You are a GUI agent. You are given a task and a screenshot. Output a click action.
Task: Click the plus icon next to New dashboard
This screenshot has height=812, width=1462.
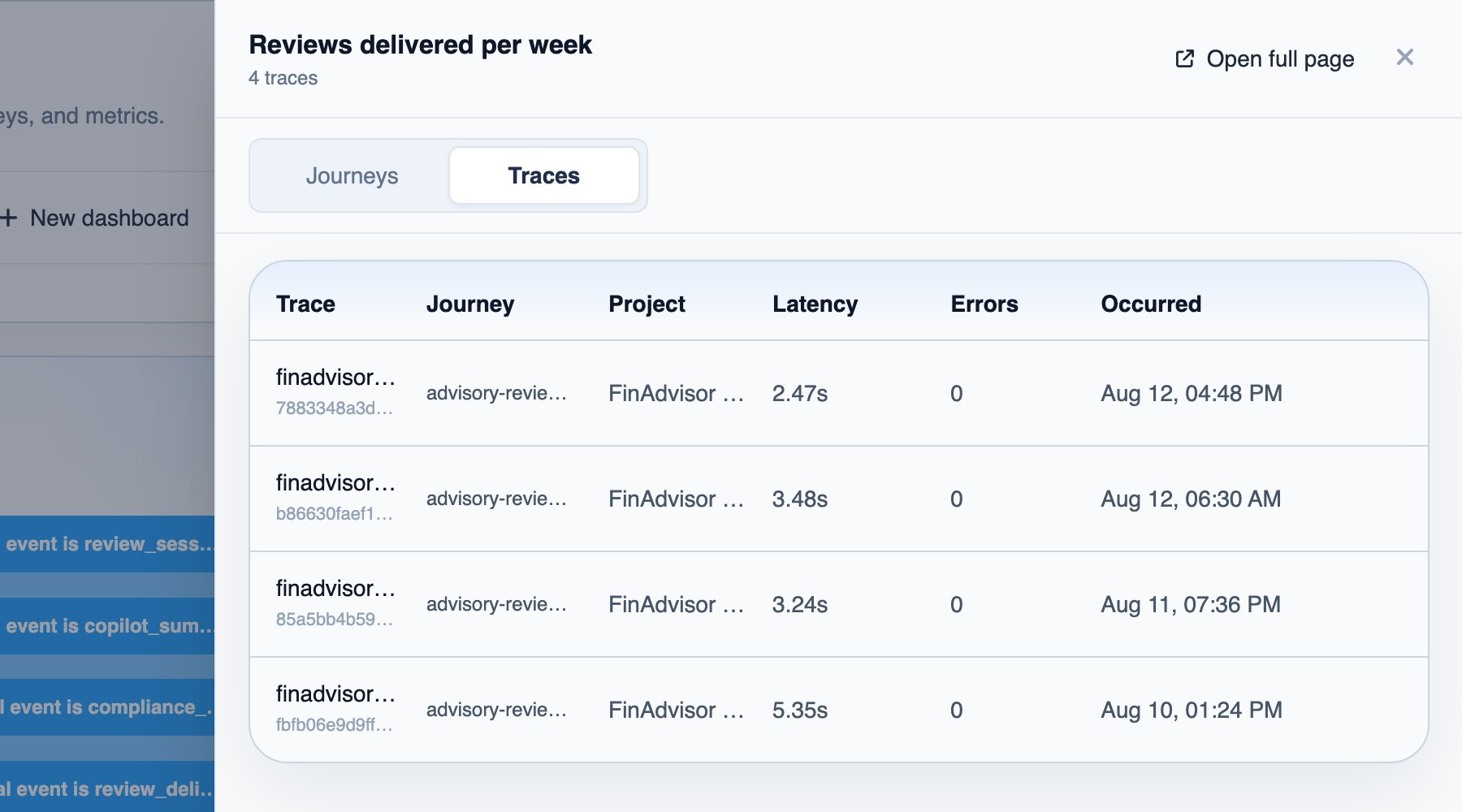(x=9, y=218)
